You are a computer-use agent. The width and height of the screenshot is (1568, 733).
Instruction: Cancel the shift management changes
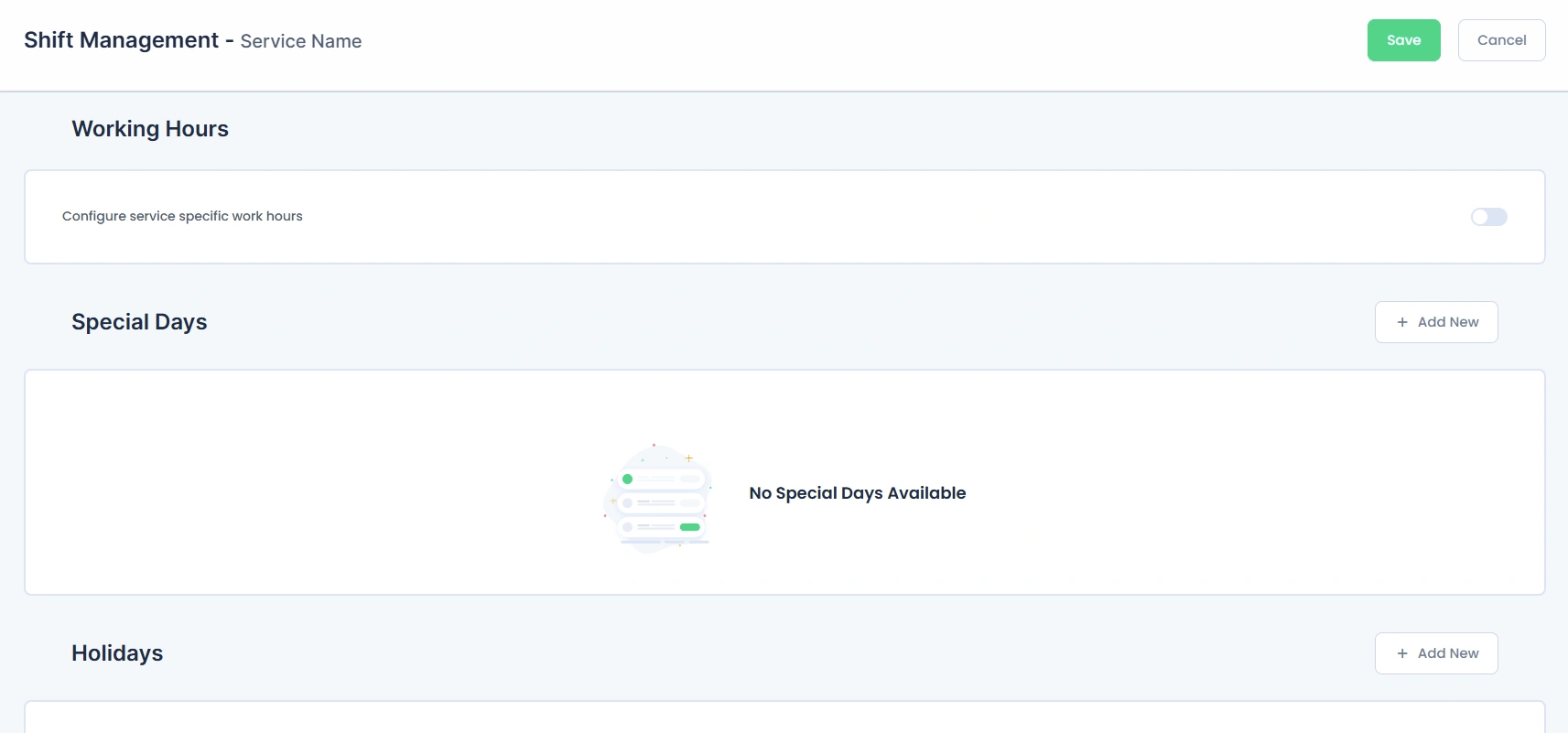click(x=1501, y=40)
